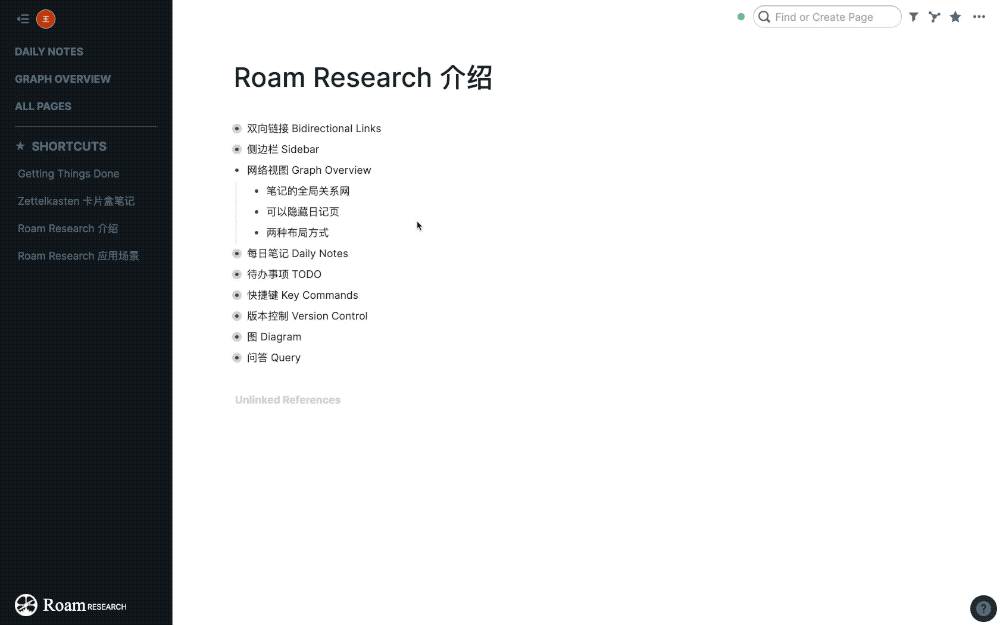
Task: Click the bullet of 侧边栏 Sidebar
Action: pos(237,149)
